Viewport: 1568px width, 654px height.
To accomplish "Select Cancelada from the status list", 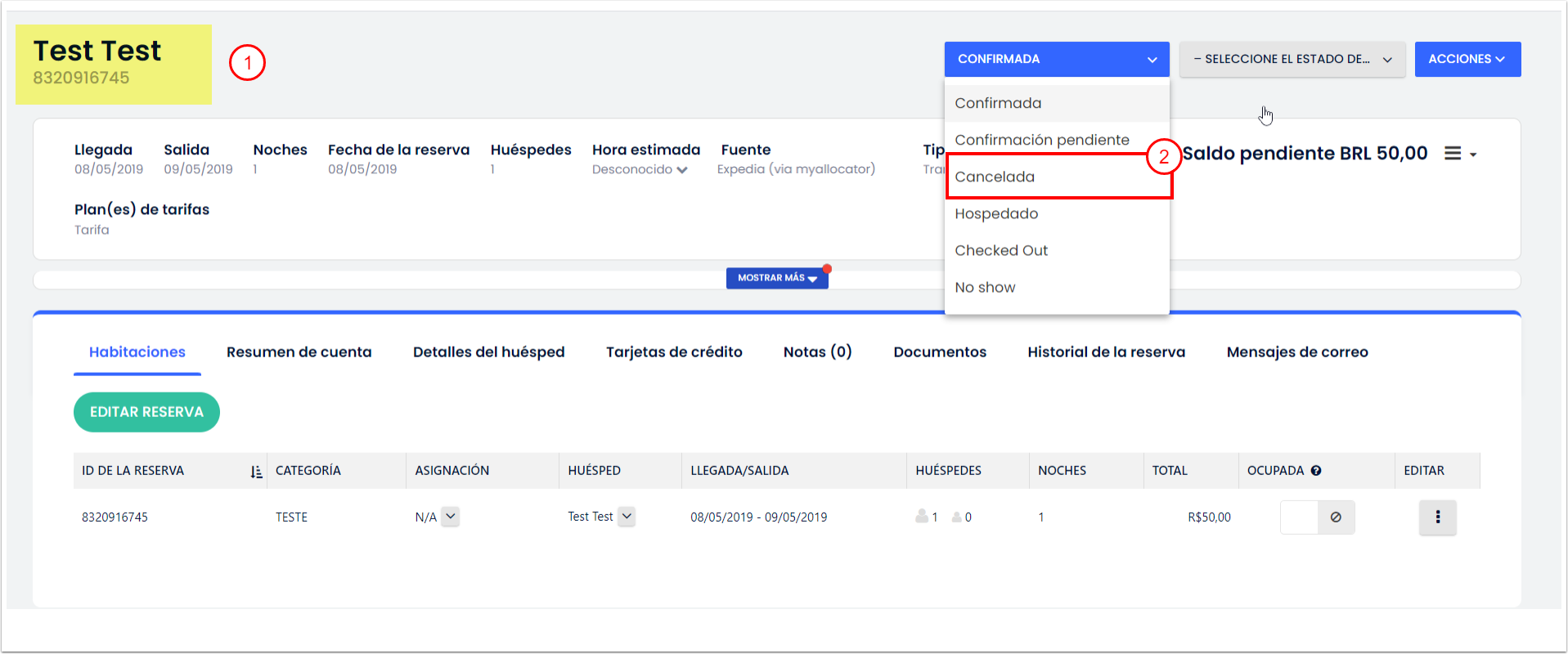I will click(995, 177).
